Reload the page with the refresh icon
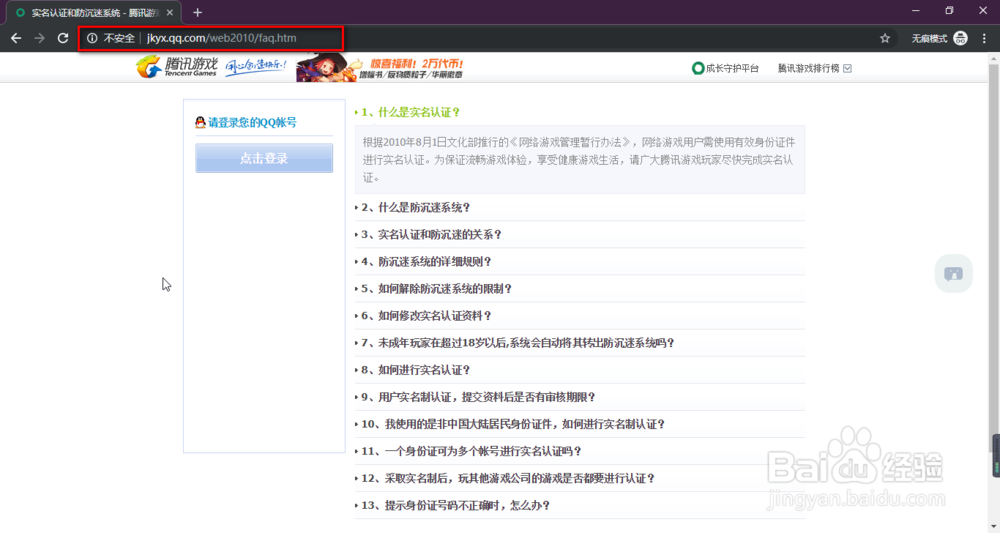1000x533 pixels. click(62, 38)
